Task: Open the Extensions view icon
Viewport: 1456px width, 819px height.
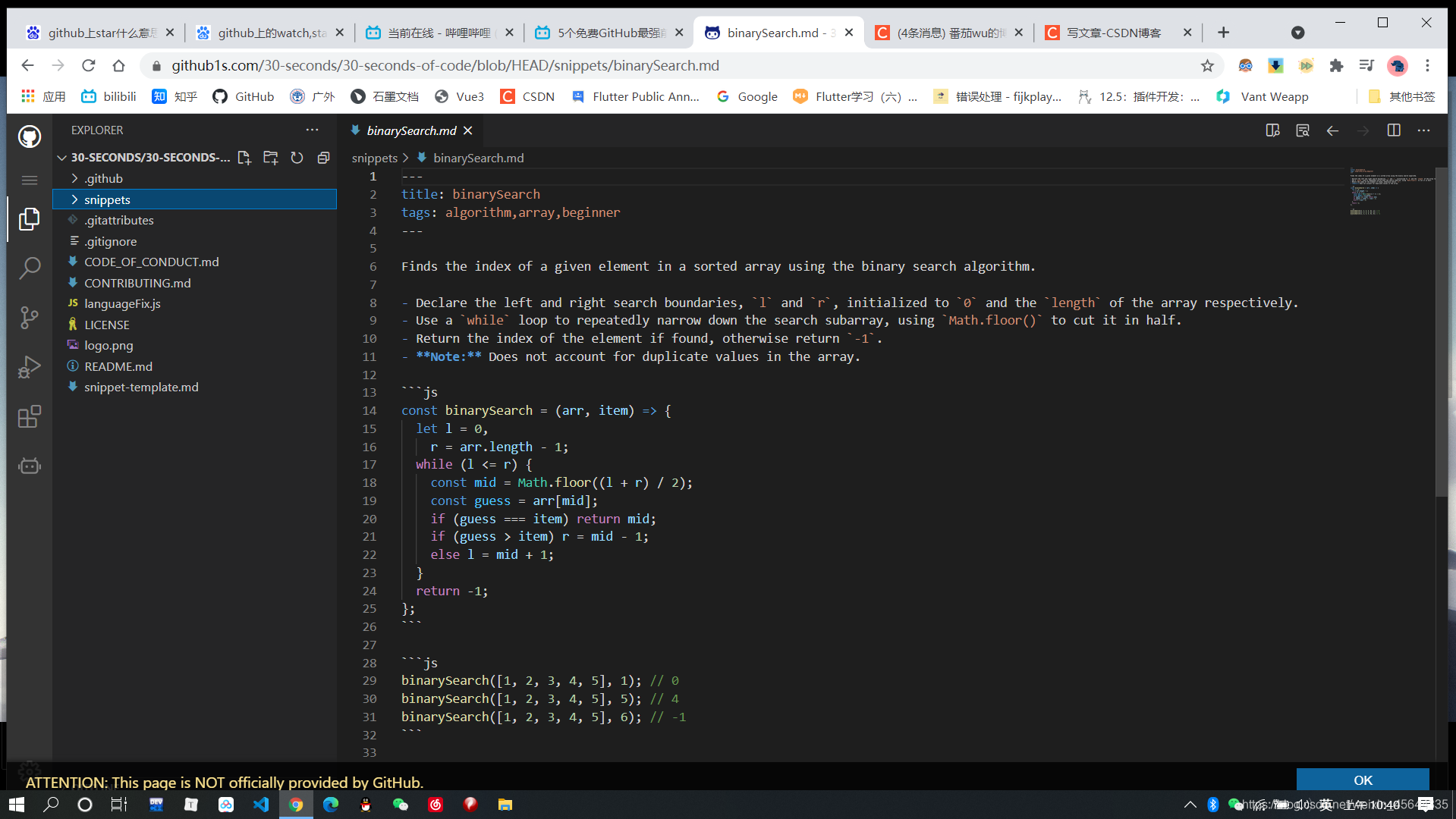Action: pyautogui.click(x=30, y=416)
